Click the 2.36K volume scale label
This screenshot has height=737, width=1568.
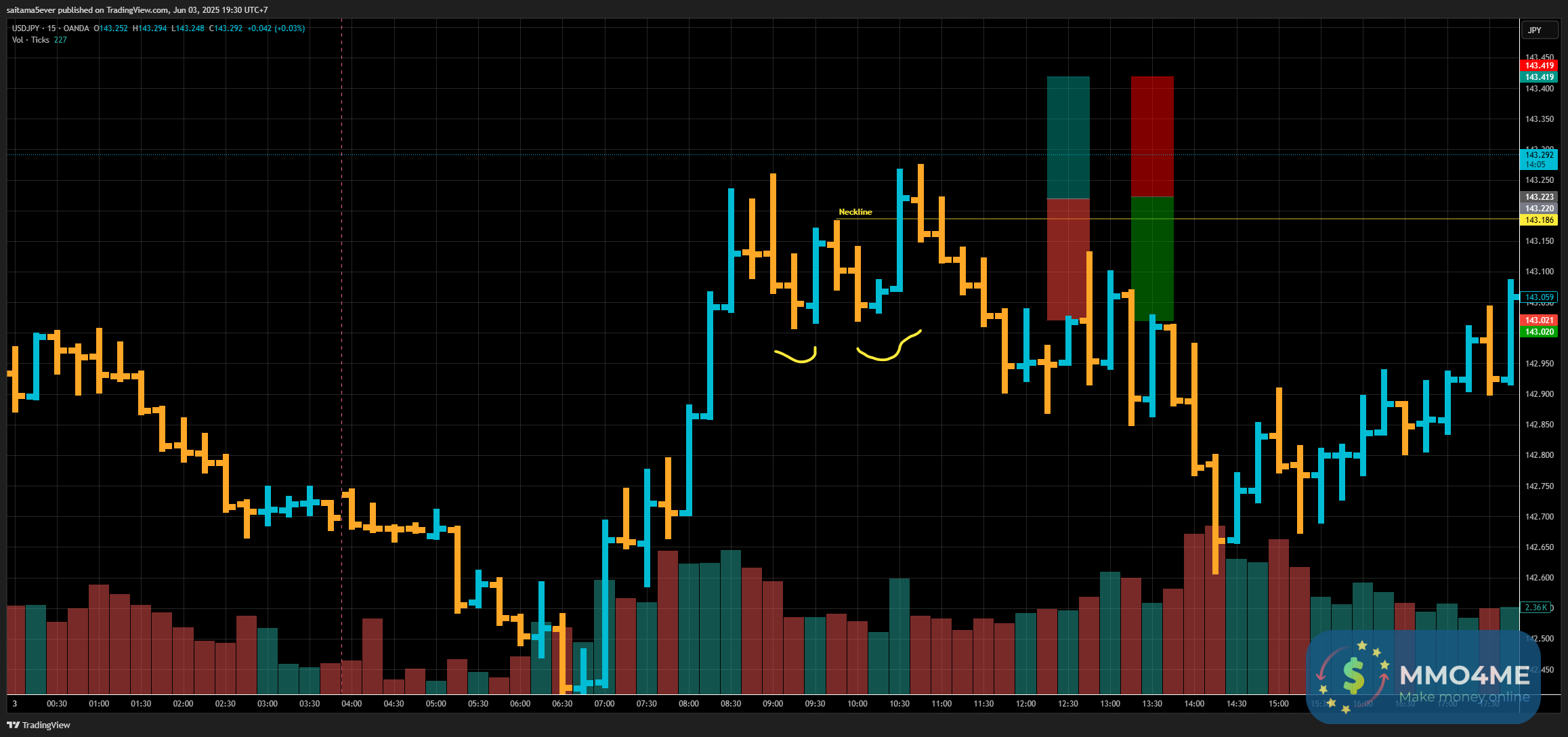[1535, 608]
